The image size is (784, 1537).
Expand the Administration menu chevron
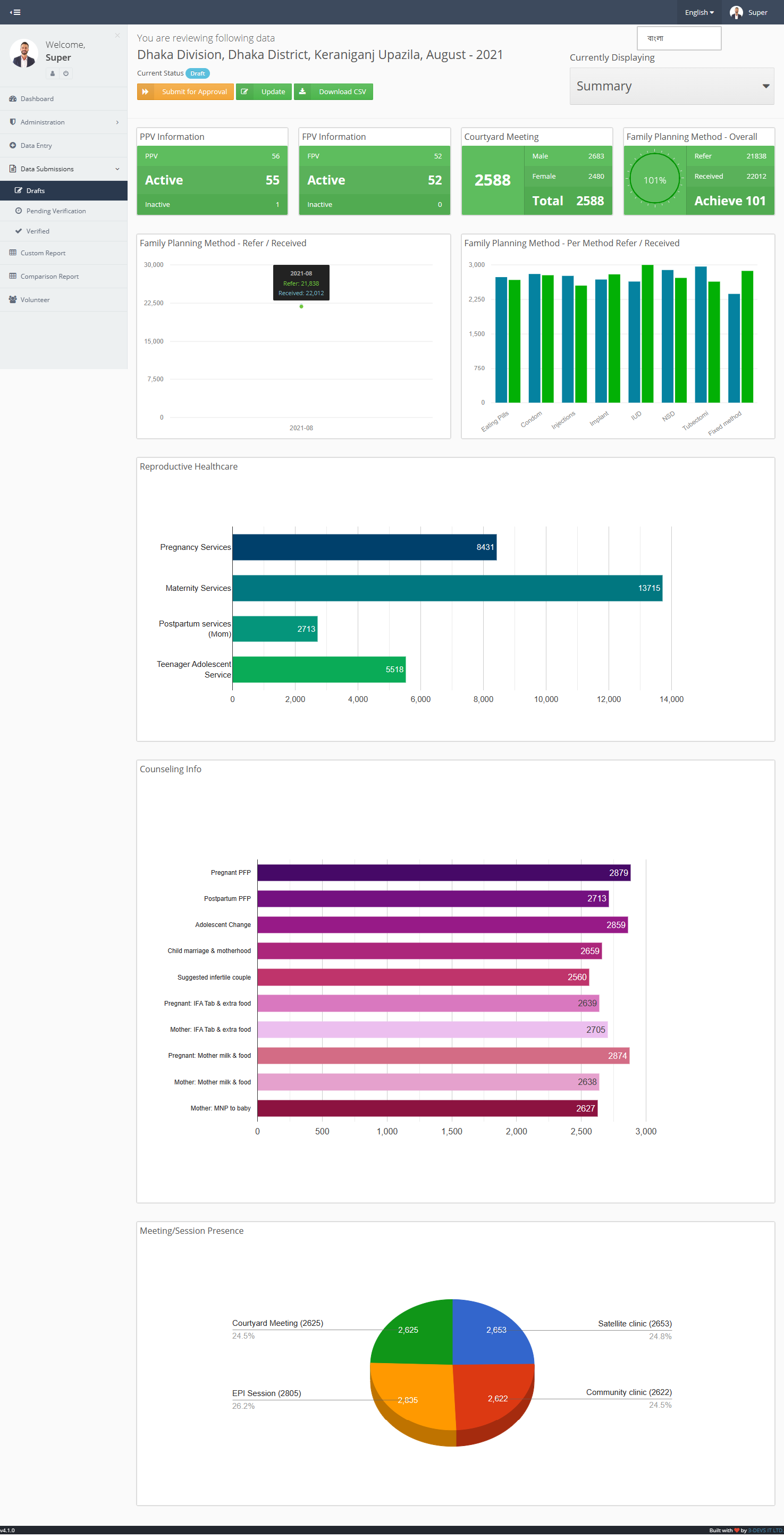click(x=117, y=122)
